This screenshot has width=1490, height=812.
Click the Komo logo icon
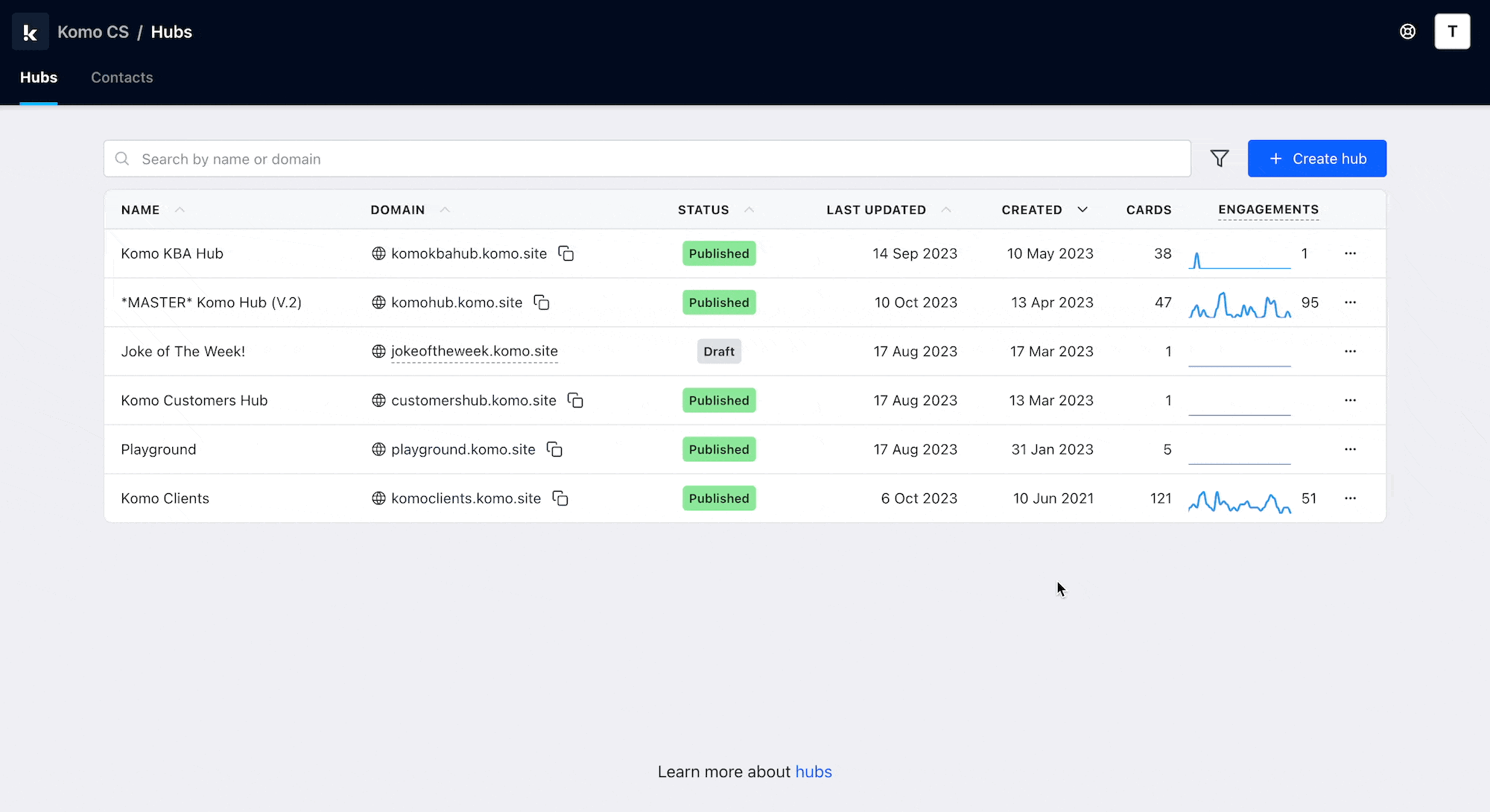click(x=31, y=32)
